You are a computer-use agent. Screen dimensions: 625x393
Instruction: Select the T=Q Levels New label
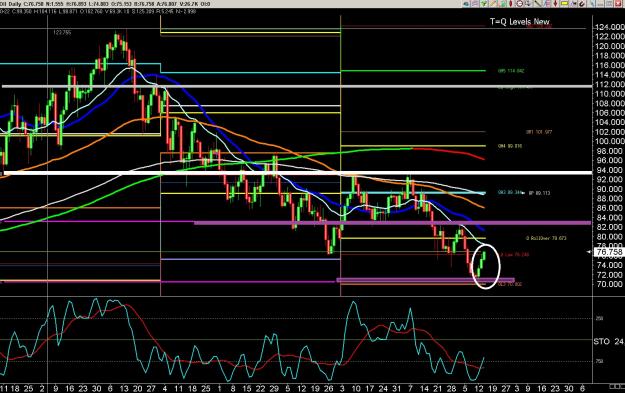pos(520,22)
